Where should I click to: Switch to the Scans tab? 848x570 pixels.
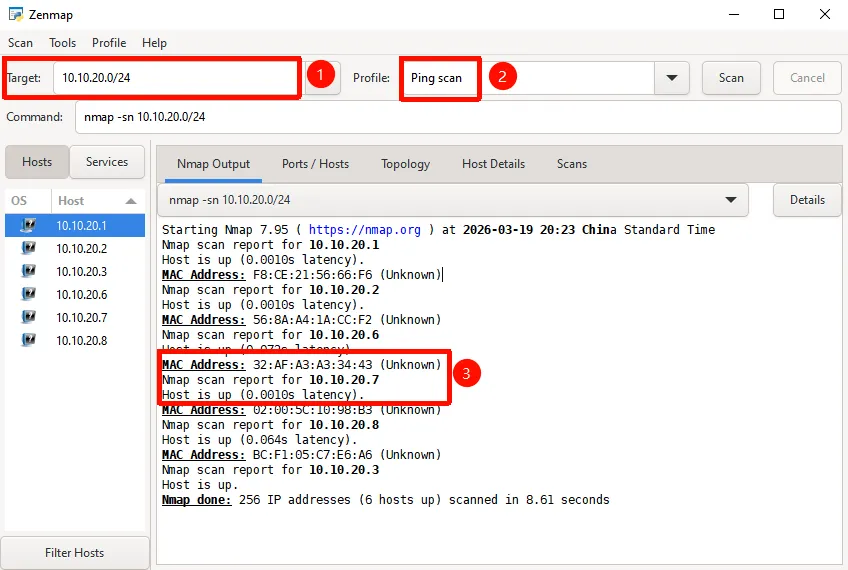click(572, 164)
